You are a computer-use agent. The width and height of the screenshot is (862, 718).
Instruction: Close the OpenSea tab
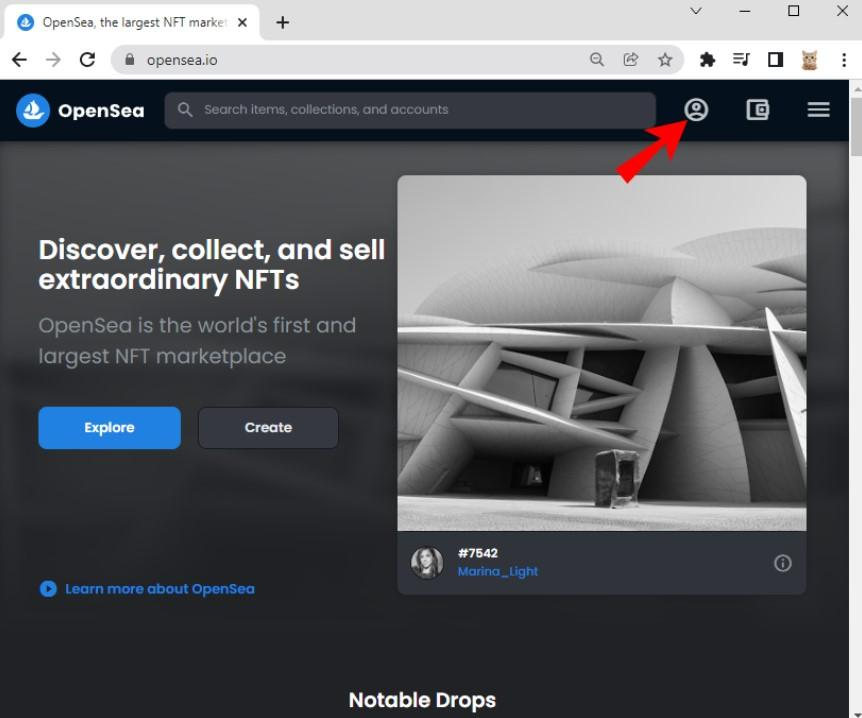pos(242,23)
